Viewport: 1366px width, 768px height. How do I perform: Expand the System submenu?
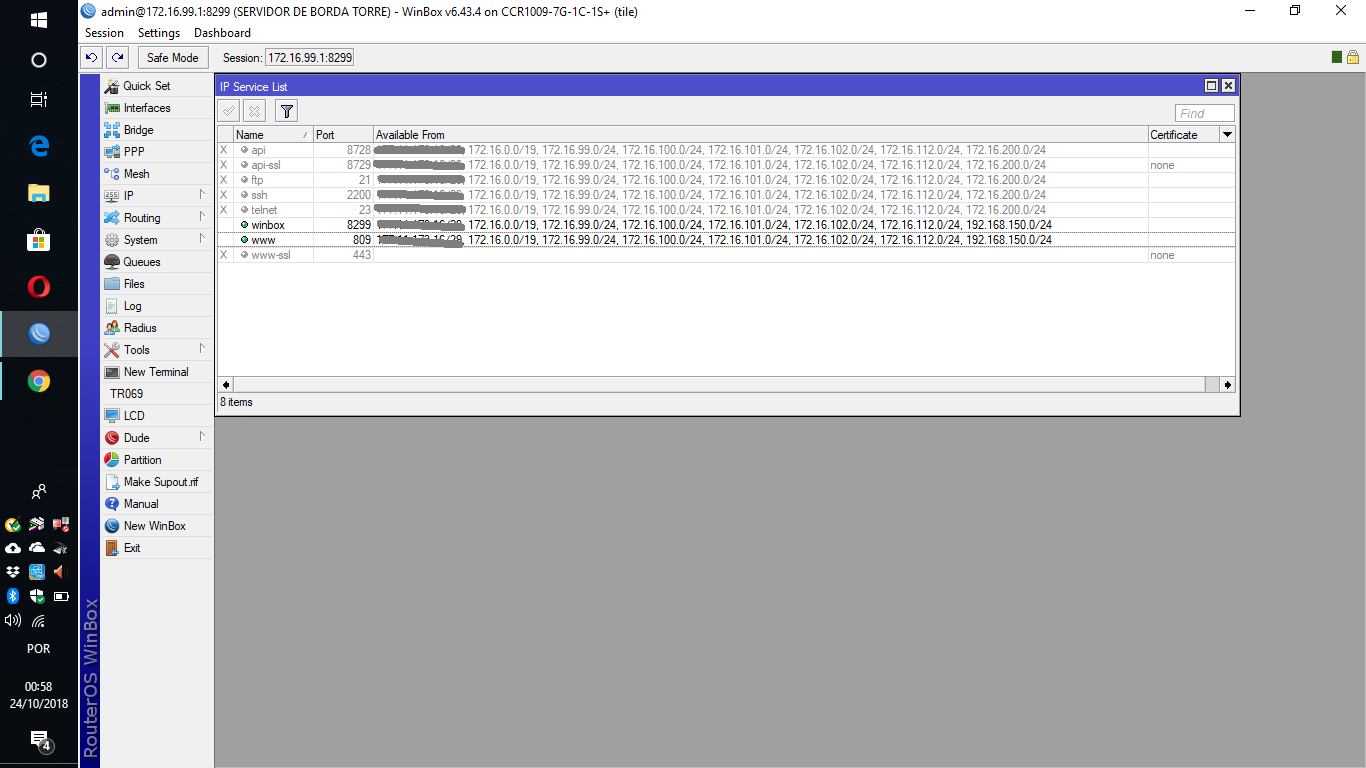(x=158, y=240)
